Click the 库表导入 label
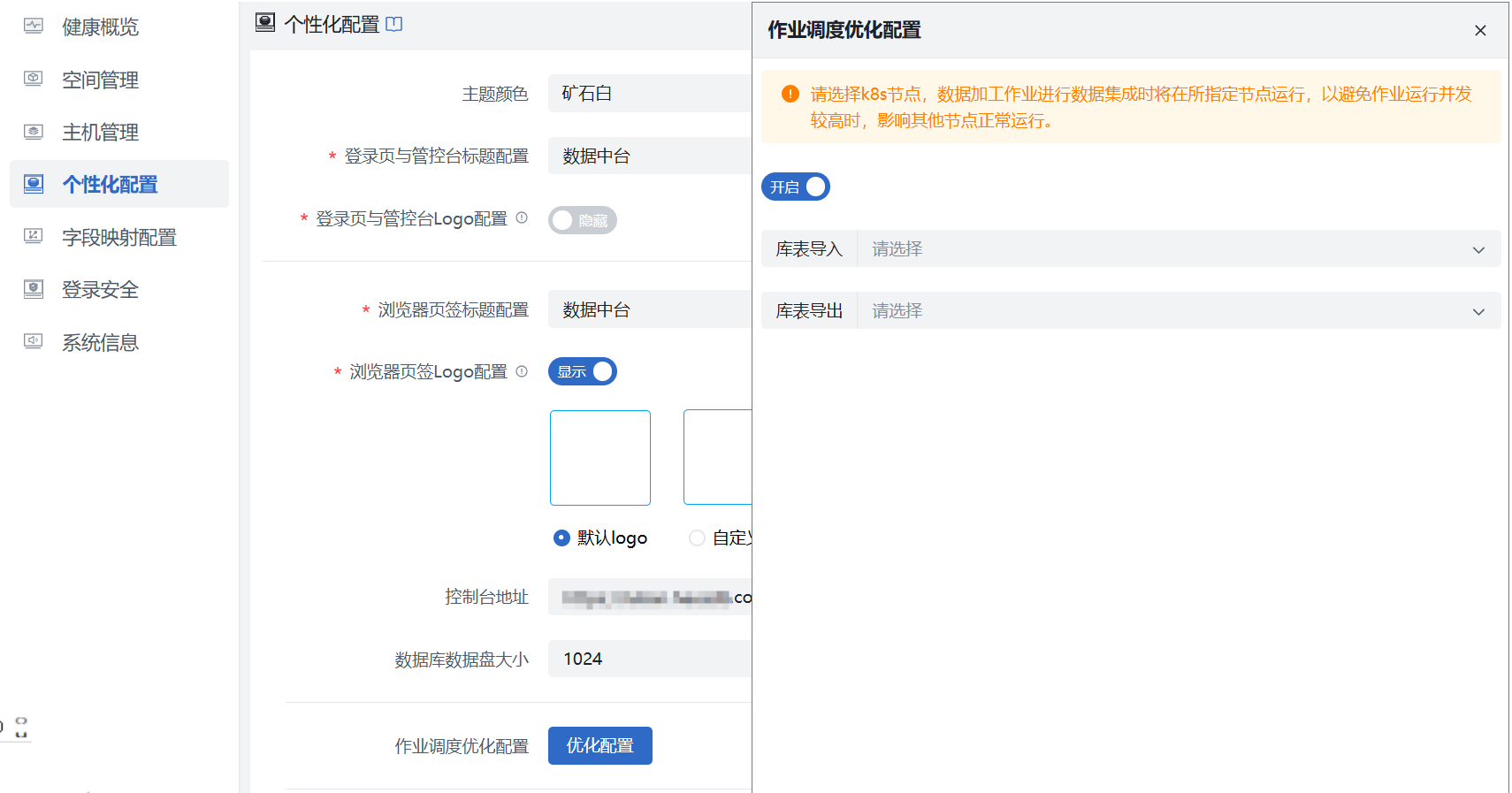Viewport: 1512px width, 793px height. (809, 249)
